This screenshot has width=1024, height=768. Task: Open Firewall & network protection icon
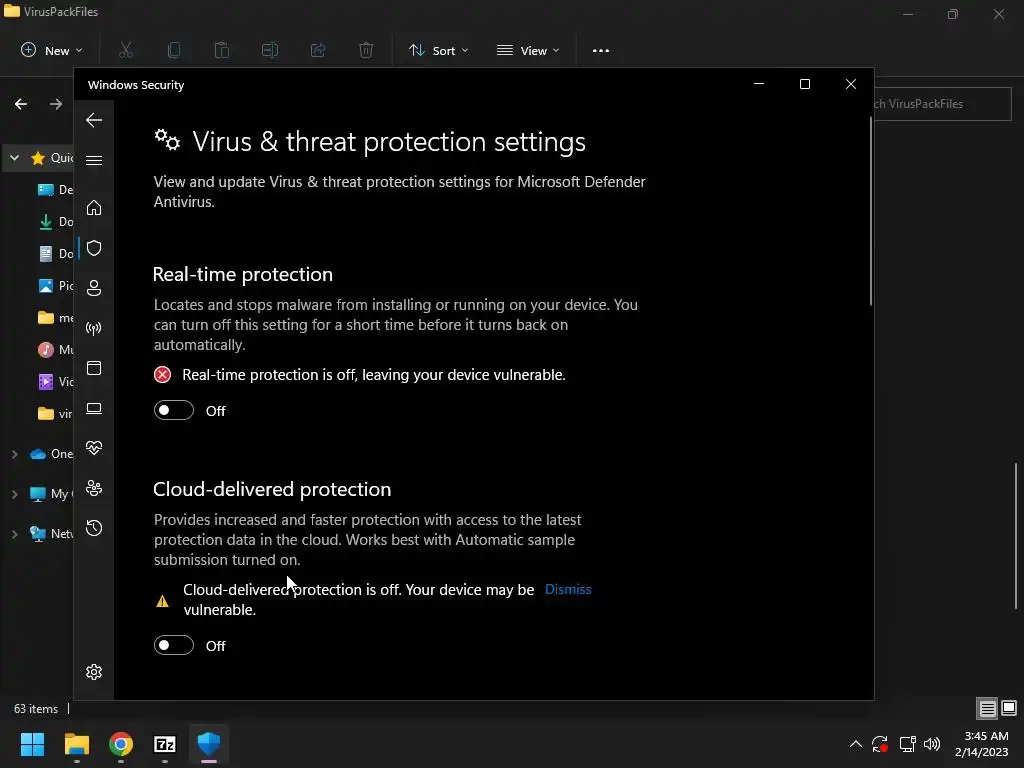94,328
